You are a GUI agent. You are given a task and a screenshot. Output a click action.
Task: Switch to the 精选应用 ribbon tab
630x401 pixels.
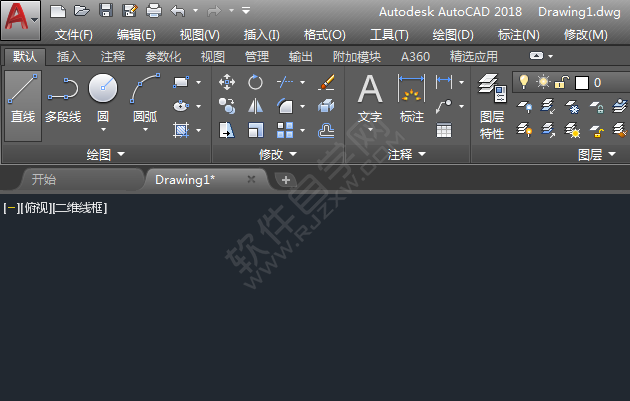click(474, 57)
